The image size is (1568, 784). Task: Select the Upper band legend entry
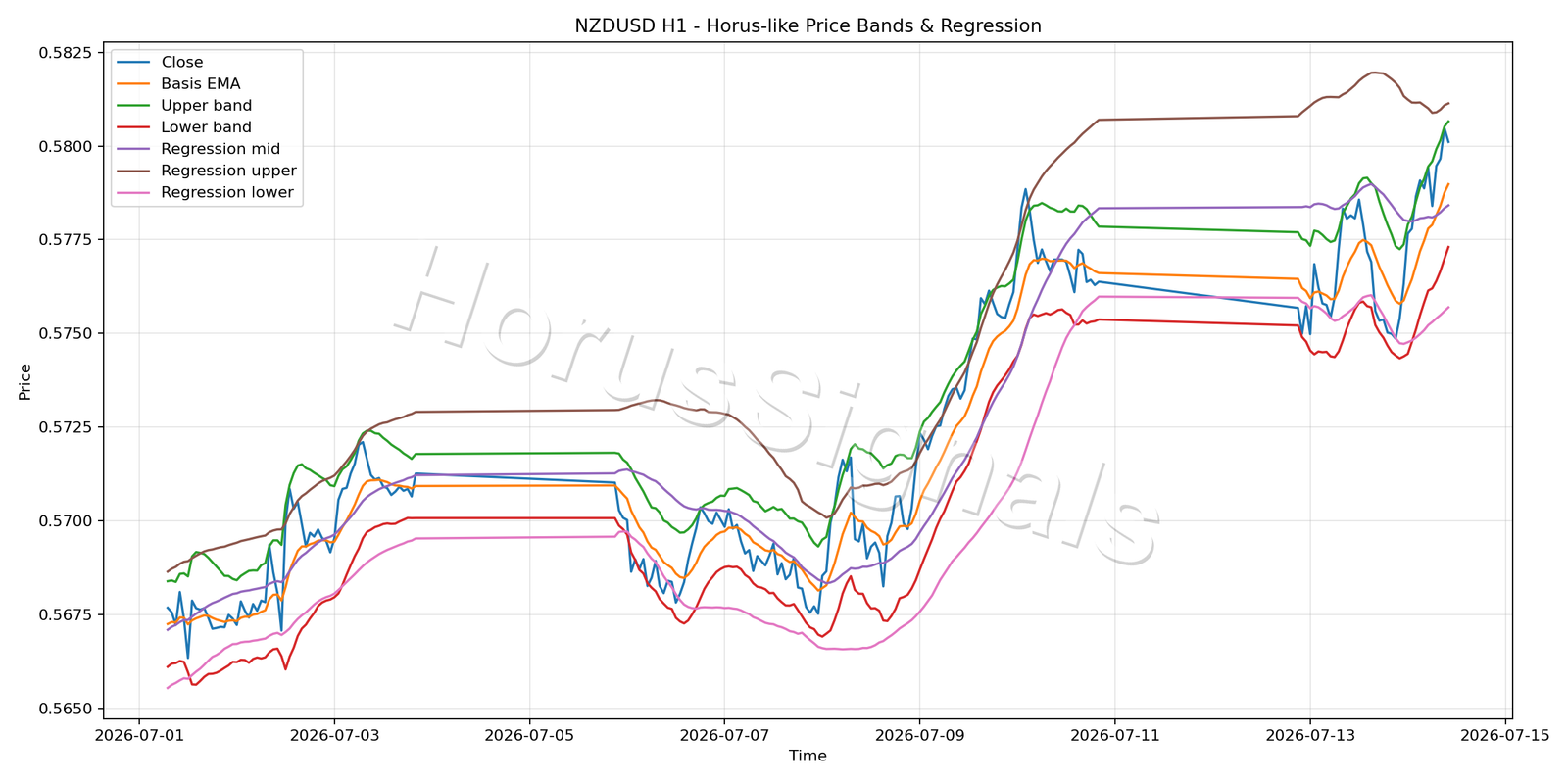click(x=185, y=105)
